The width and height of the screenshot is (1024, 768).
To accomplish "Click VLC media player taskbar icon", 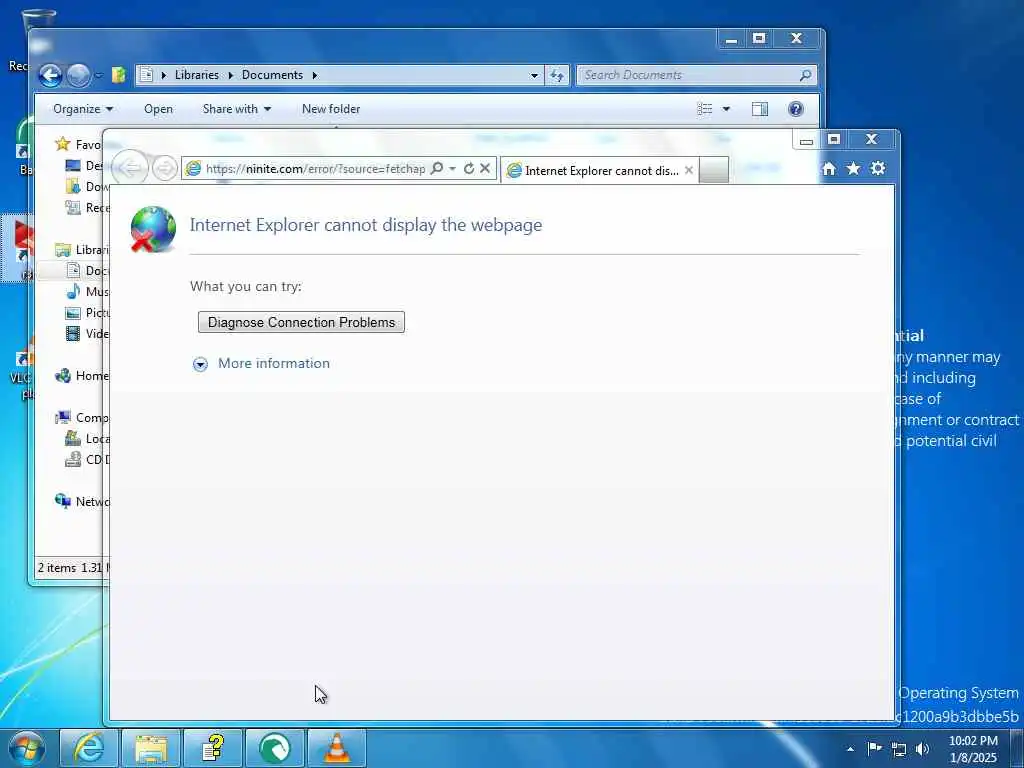I will (x=337, y=748).
